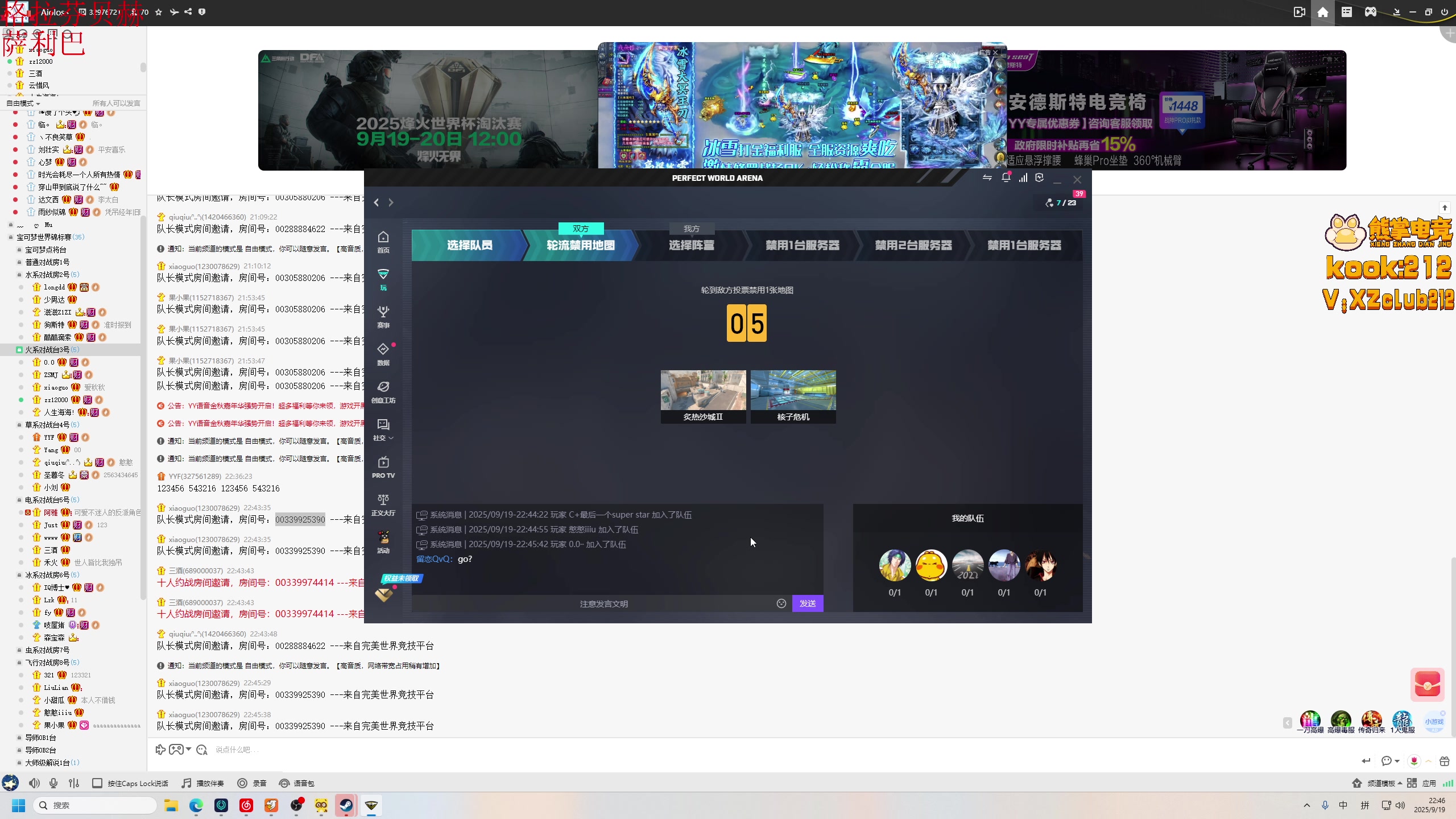Open PRO TV in Arena sidebar
This screenshot has height=819, width=1456.
[x=383, y=467]
